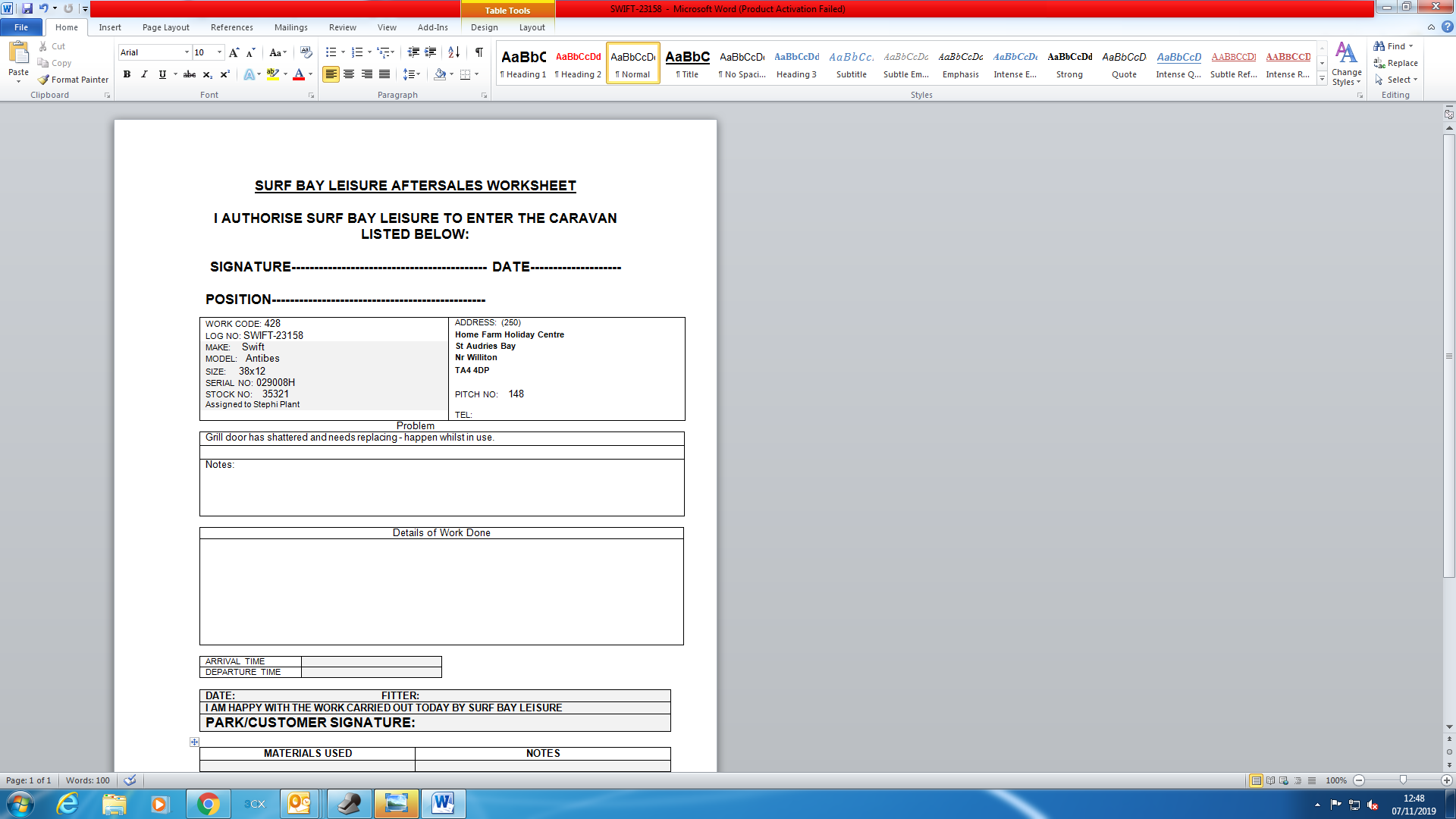Open the Table Tools Design tab
The height and width of the screenshot is (819, 1456).
tap(484, 27)
